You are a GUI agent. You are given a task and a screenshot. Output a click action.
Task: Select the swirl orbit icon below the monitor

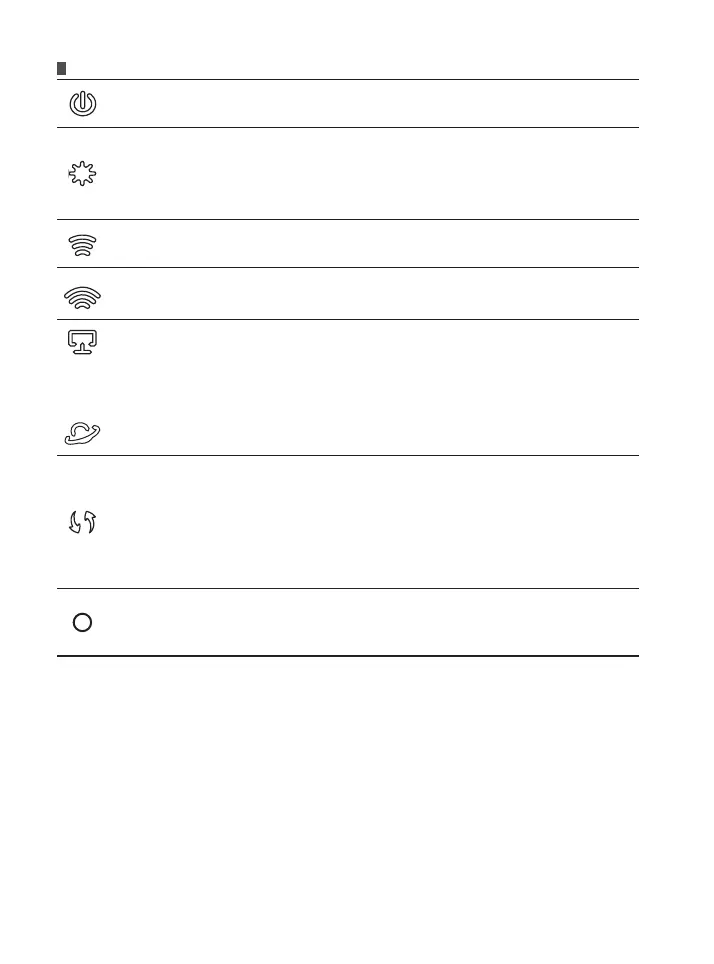pyautogui.click(x=82, y=432)
